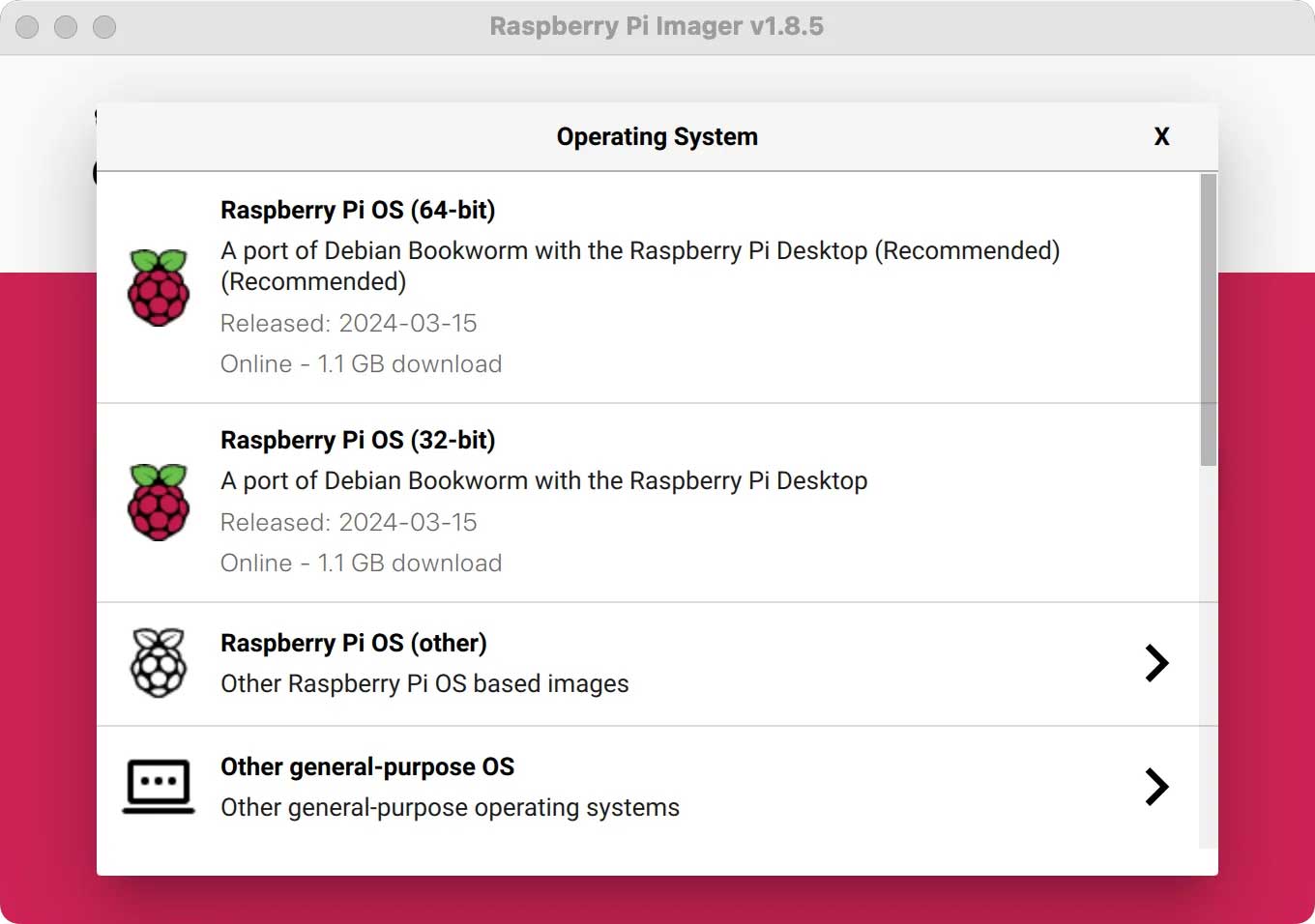Open the Other general-purpose OS entry title
Image resolution: width=1315 pixels, height=924 pixels.
click(367, 766)
